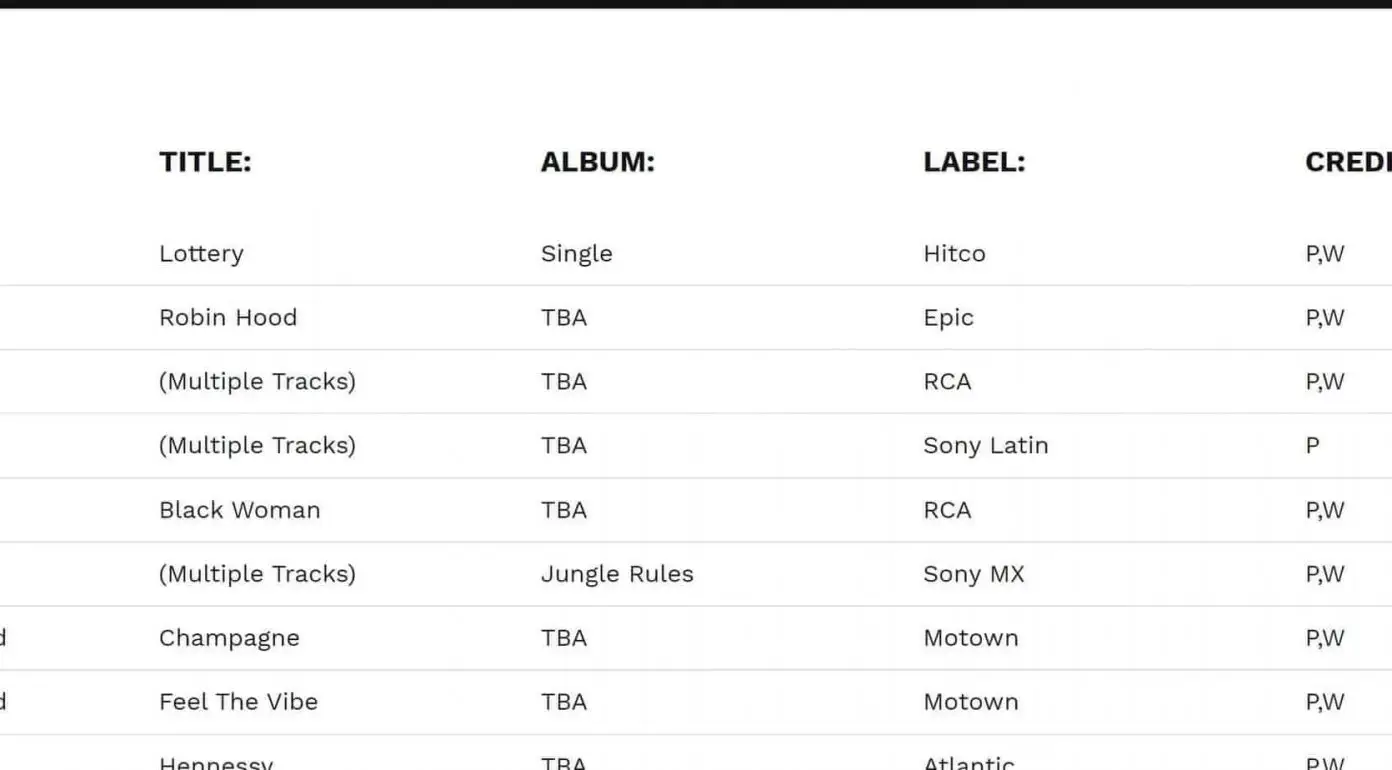Select the Atlantic label cell

969,762
